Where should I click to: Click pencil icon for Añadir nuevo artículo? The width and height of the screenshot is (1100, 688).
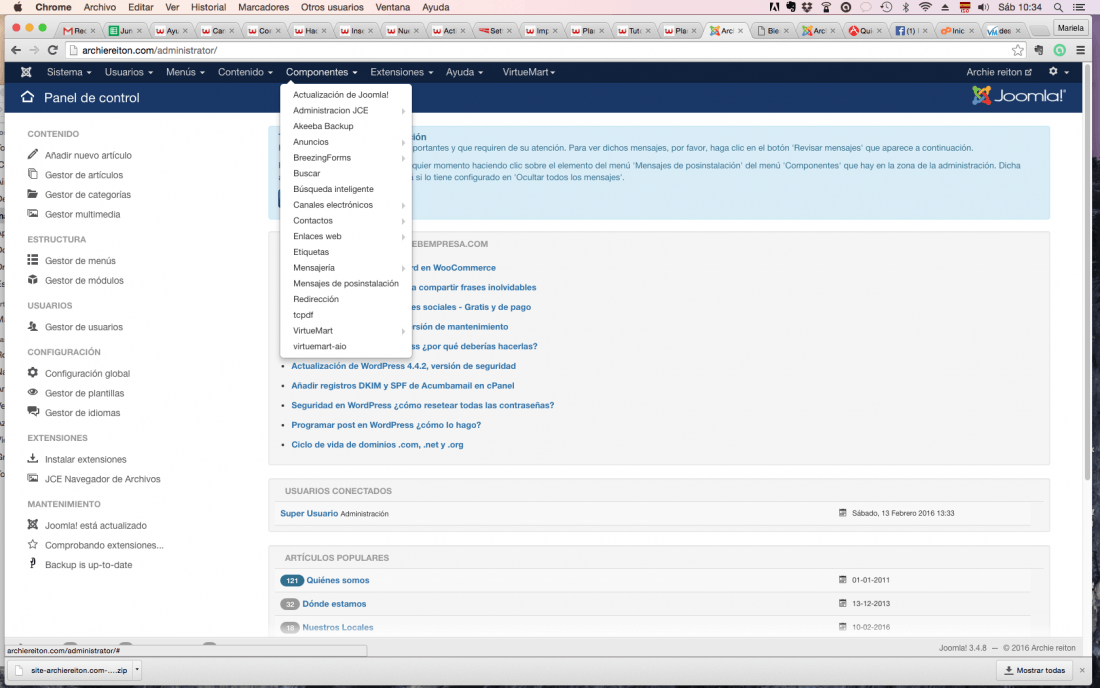pos(32,154)
